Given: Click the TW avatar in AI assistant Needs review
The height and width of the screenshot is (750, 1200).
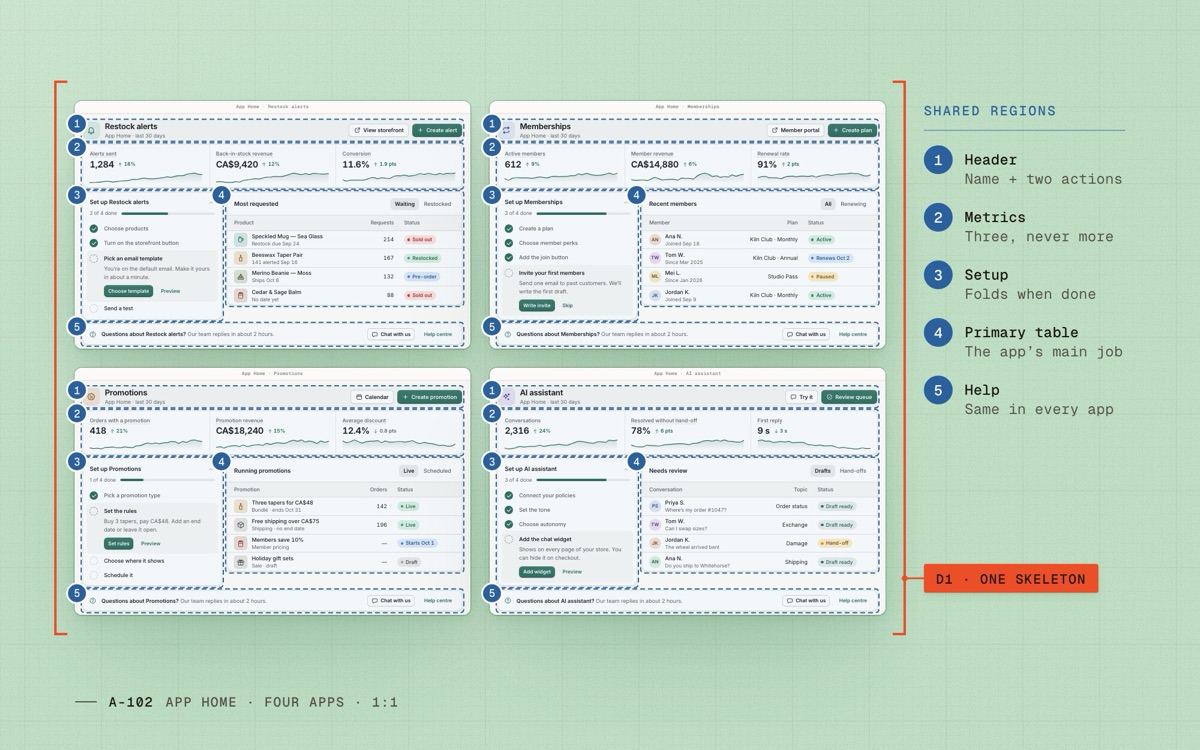Looking at the screenshot, I should pyautogui.click(x=655, y=524).
